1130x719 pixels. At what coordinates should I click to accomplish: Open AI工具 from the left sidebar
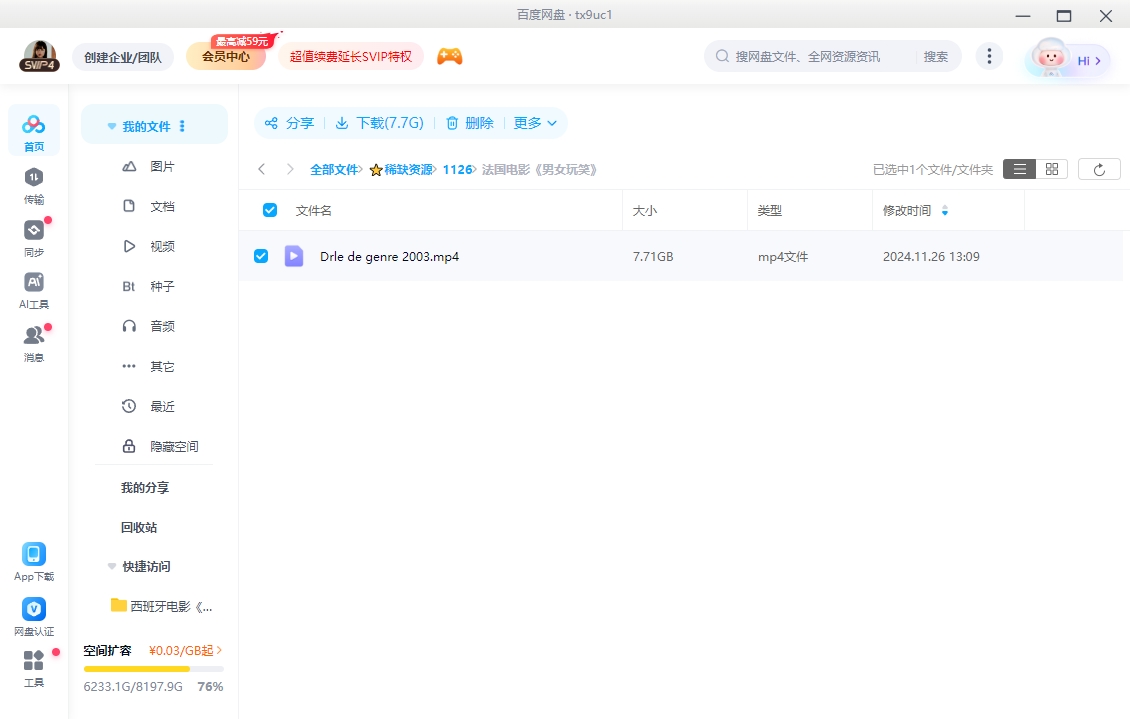[x=34, y=283]
